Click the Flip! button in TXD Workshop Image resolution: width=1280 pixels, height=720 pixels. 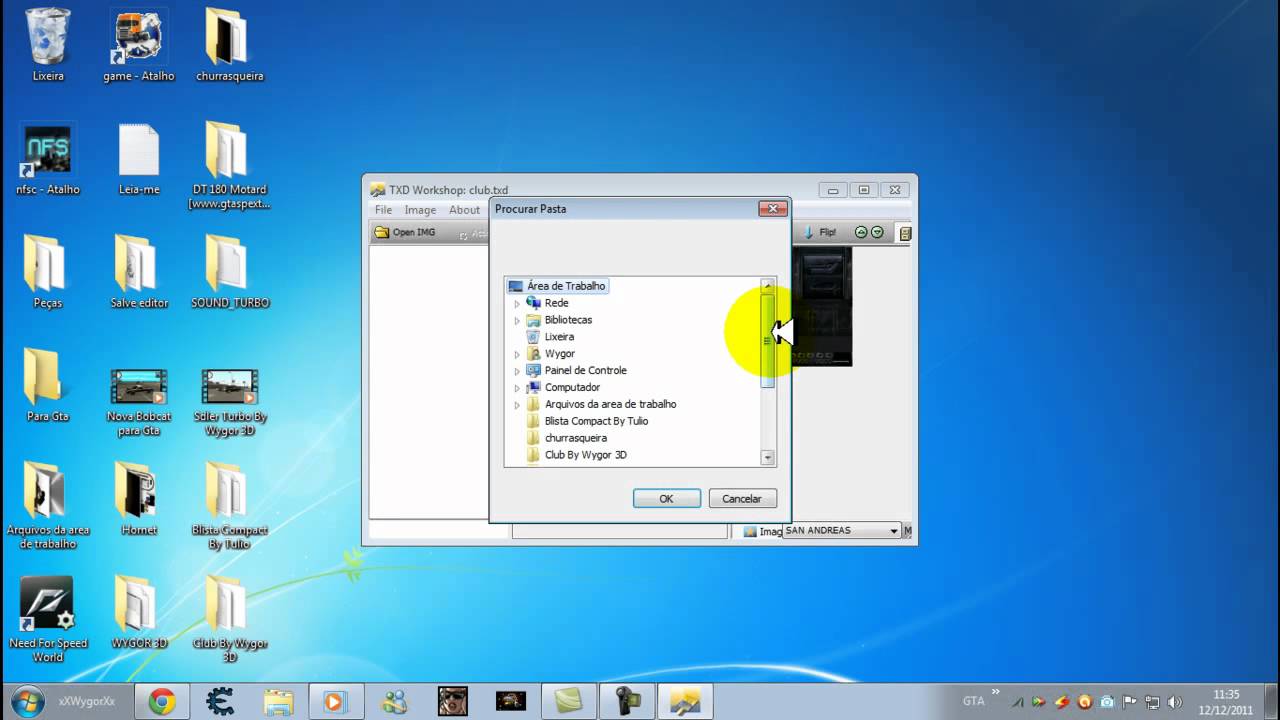coord(820,232)
